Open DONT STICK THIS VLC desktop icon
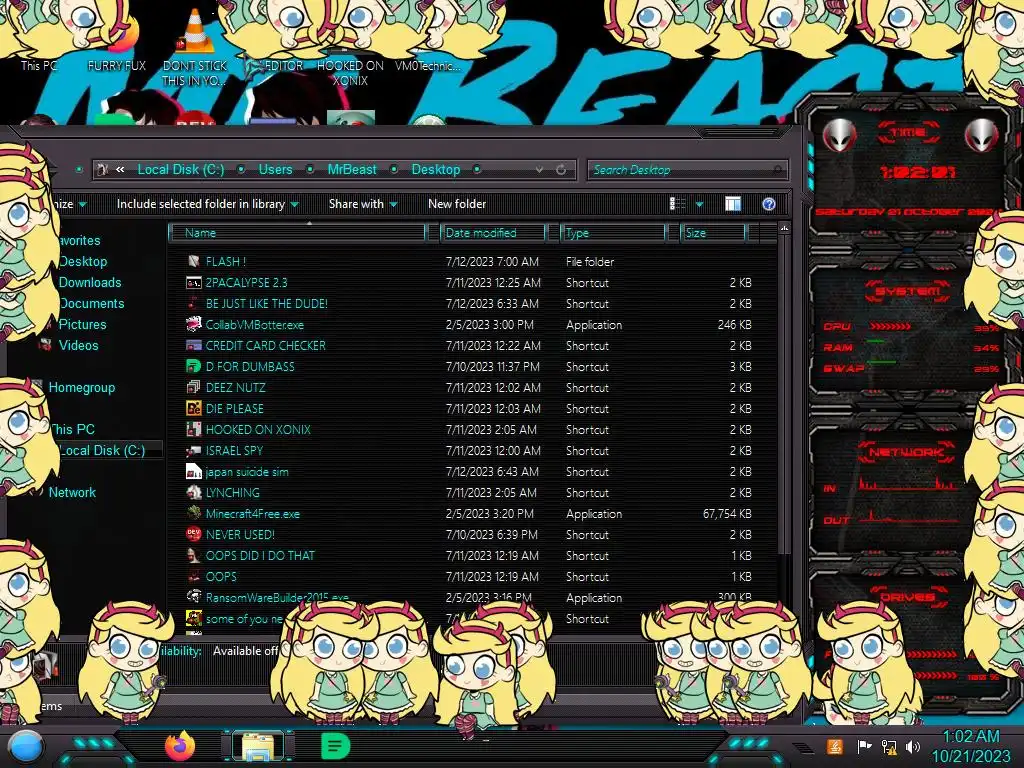The image size is (1024, 768). pyautogui.click(x=194, y=31)
